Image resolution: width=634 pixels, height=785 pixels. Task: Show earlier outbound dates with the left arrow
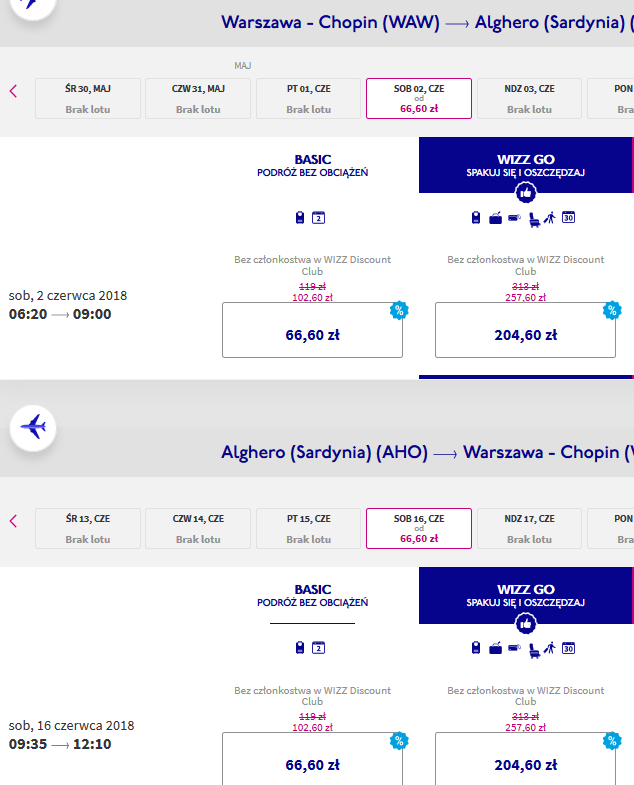click(14, 91)
